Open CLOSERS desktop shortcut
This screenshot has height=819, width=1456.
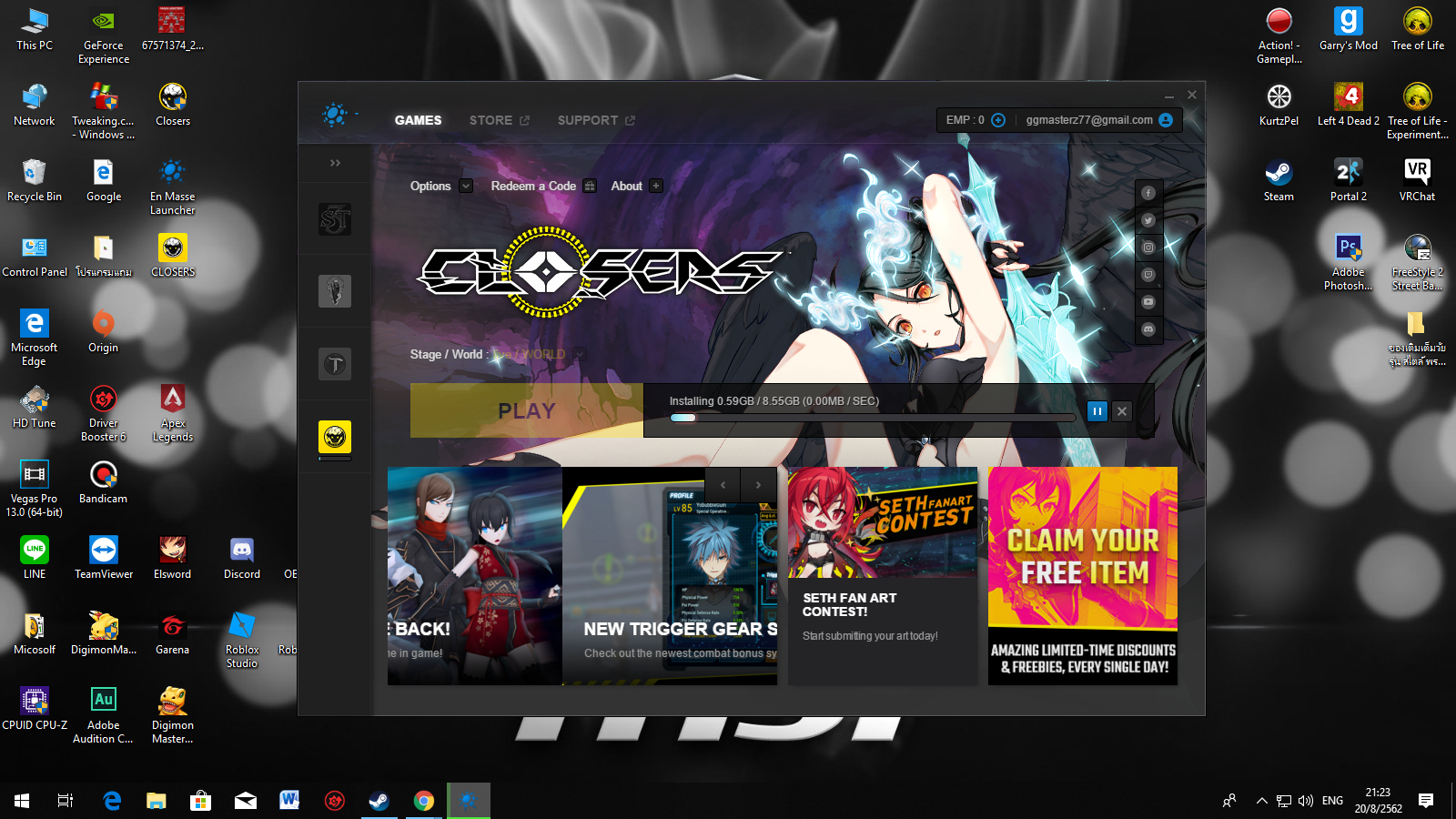173,256
